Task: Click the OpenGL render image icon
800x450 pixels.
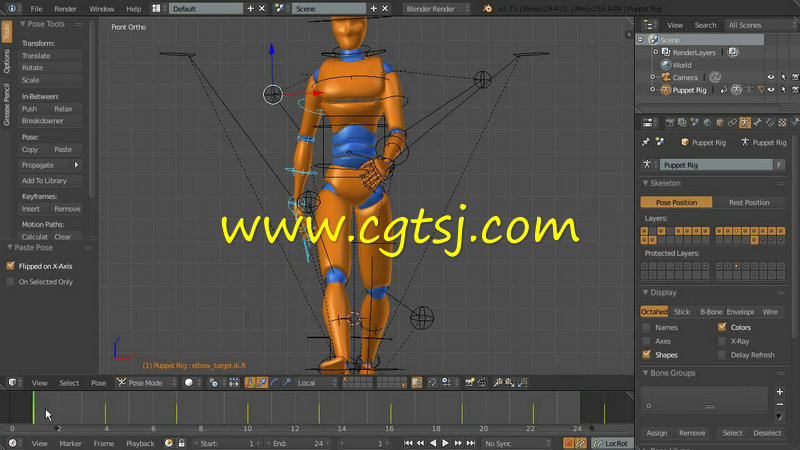Action: 470,383
